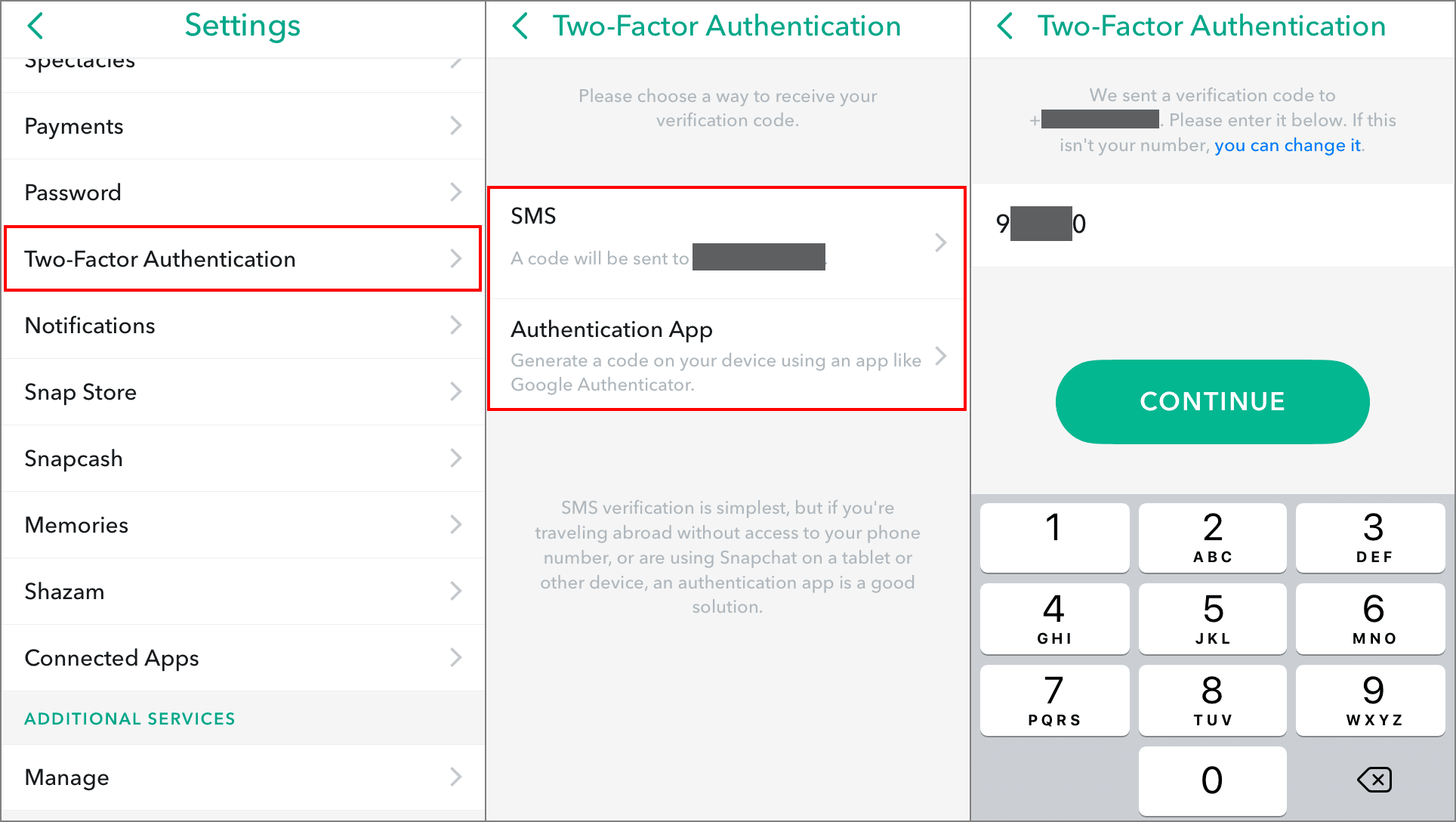Screen dimensions: 1456x822
Task: Expand the Snap Store entry
Action: point(242,391)
